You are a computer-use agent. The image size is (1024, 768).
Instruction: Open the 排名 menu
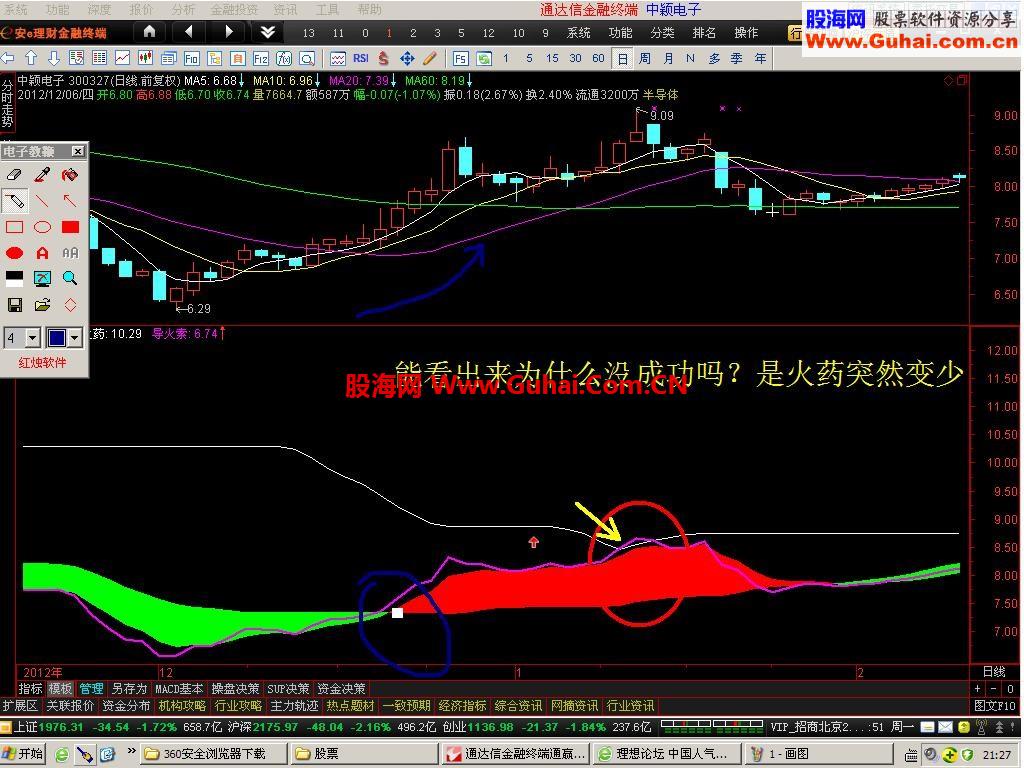705,33
